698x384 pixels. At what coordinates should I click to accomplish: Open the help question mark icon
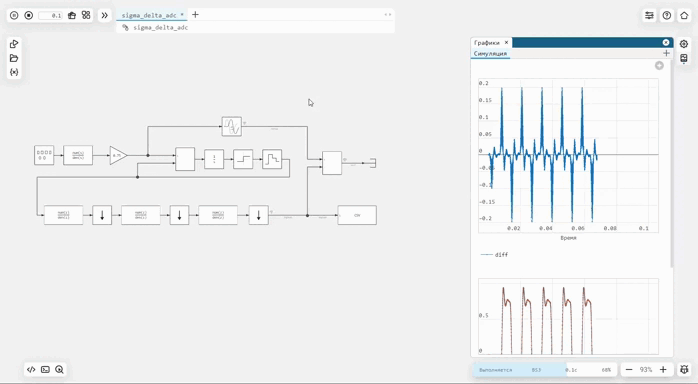click(666, 16)
